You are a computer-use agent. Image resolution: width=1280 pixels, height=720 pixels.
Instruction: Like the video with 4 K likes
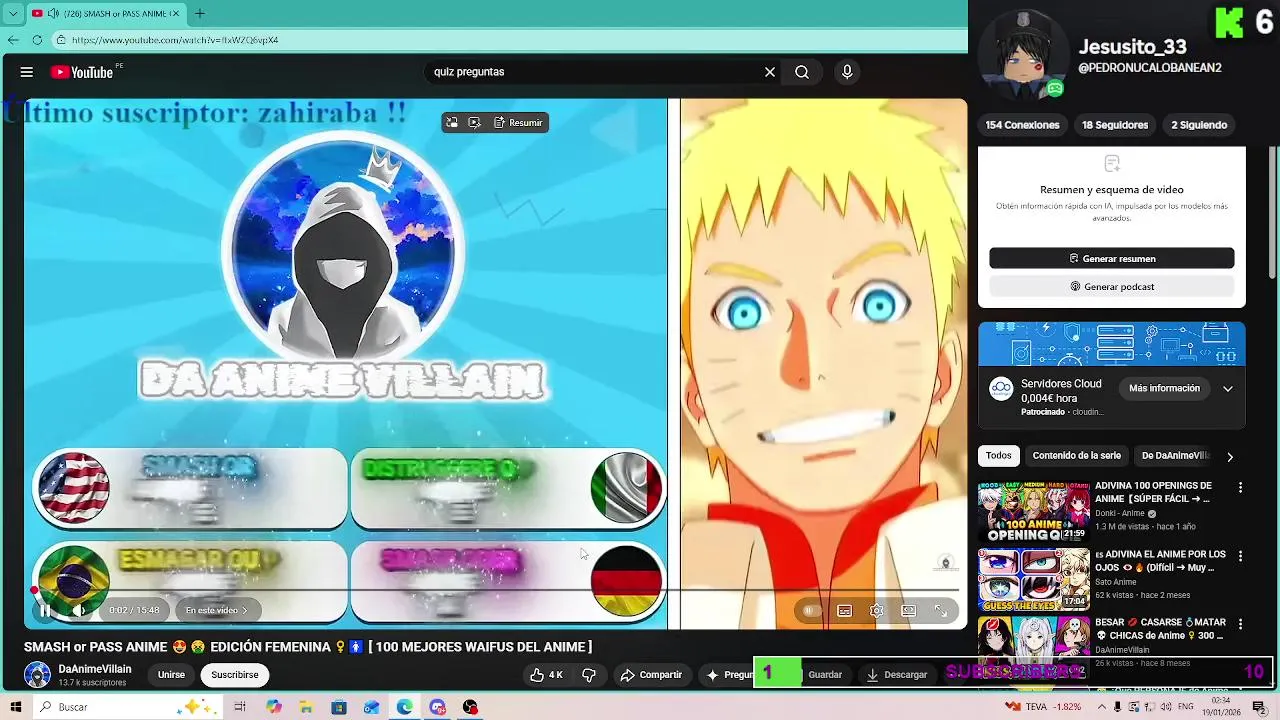pos(546,675)
